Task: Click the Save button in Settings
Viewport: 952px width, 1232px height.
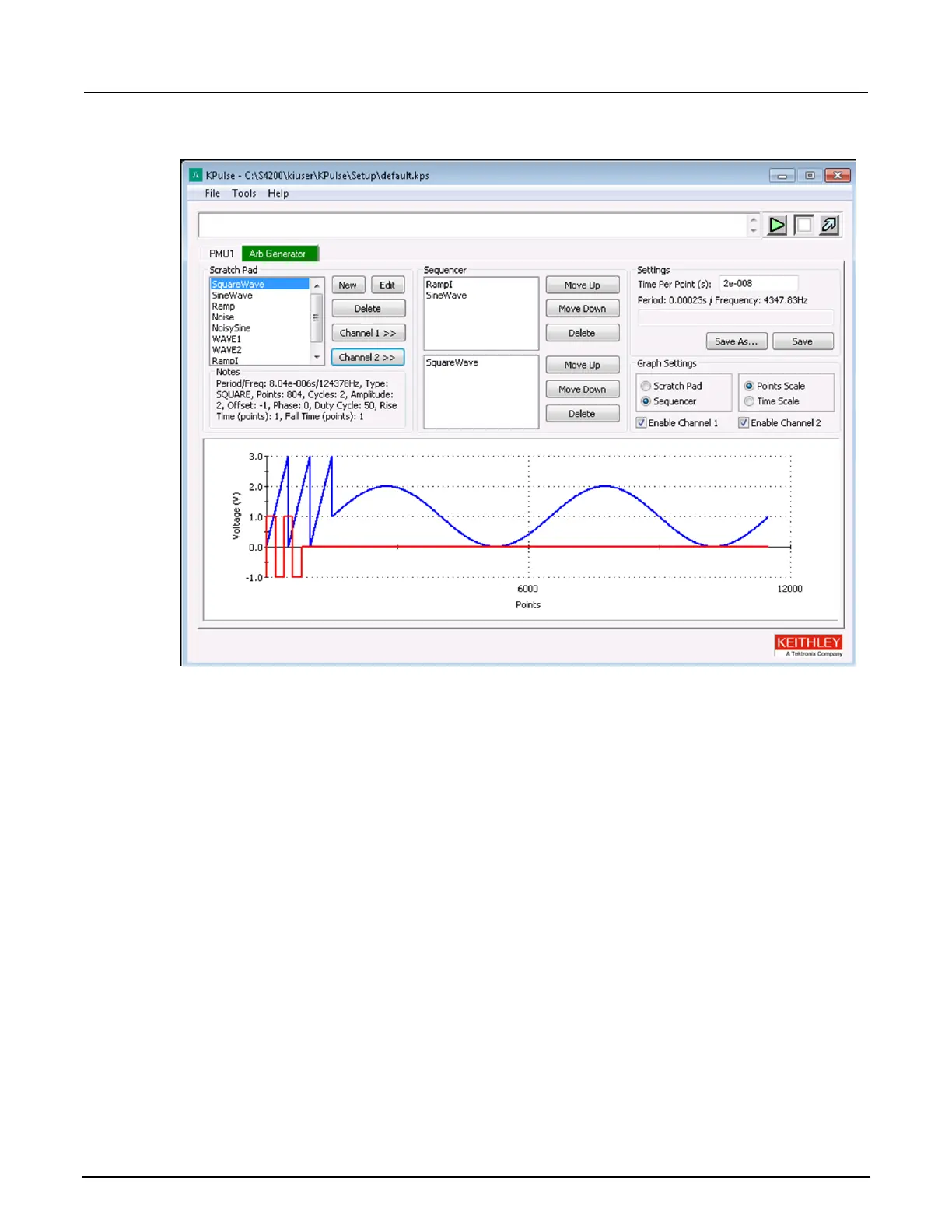Action: [803, 341]
